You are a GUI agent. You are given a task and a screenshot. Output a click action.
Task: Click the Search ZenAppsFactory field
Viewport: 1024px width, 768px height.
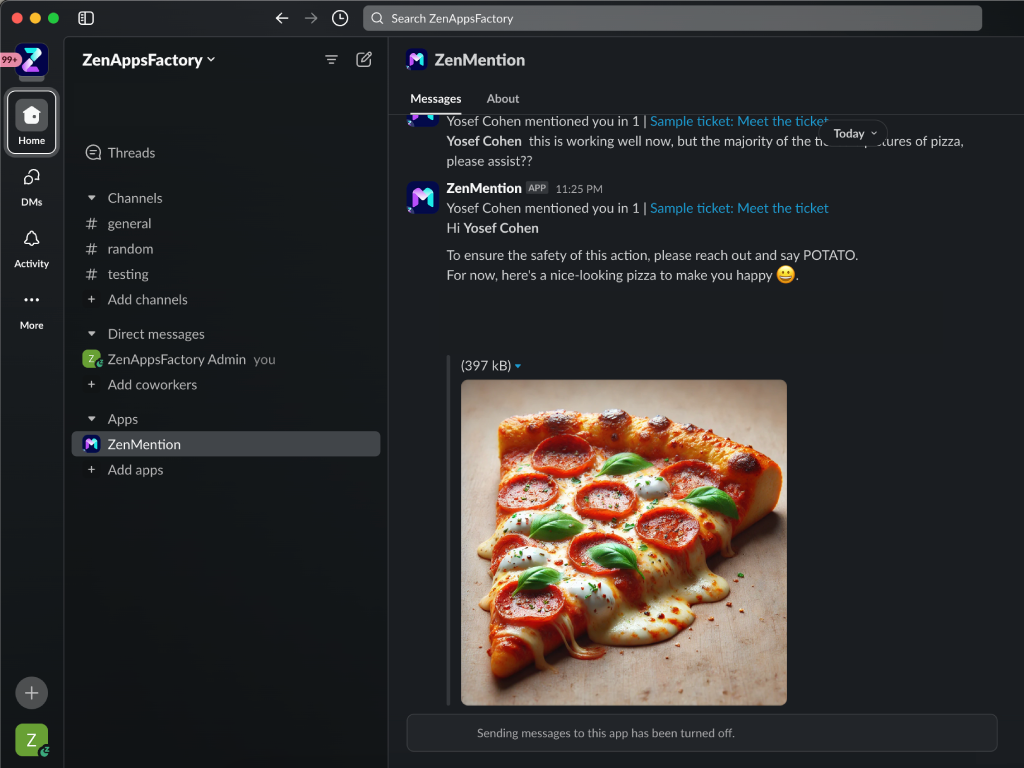pyautogui.click(x=672, y=18)
